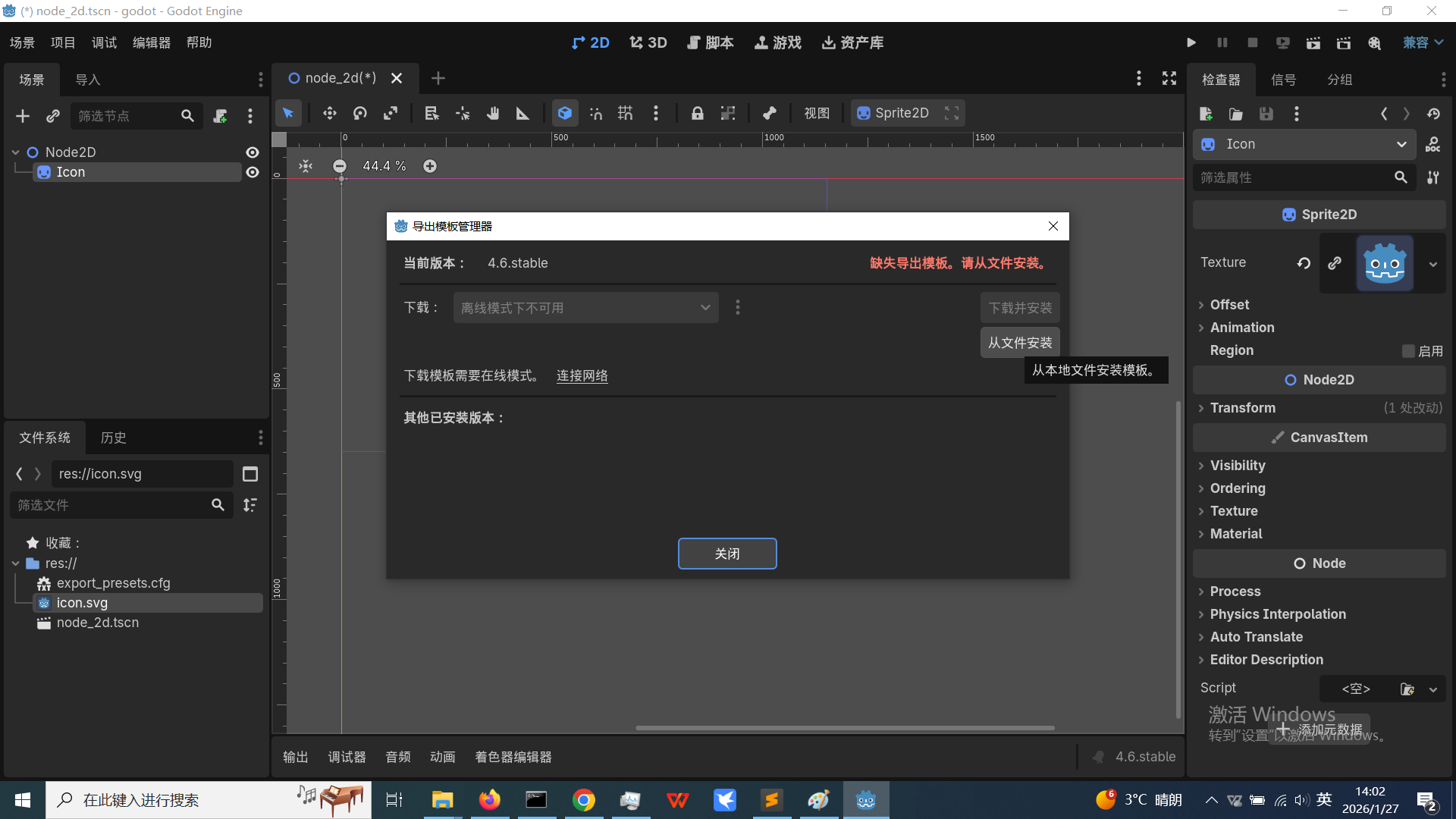The width and height of the screenshot is (1456, 819).
Task: Activate the Pan mode hand tool
Action: (493, 113)
